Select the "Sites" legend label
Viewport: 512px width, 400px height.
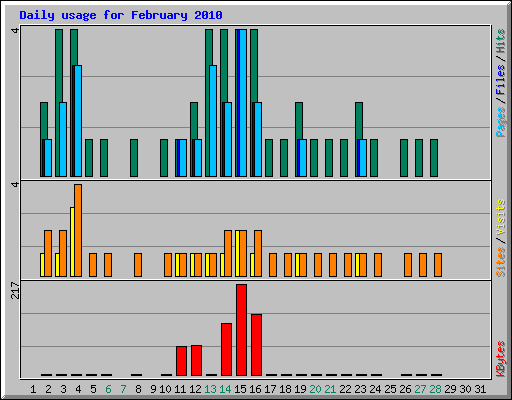coord(500,262)
